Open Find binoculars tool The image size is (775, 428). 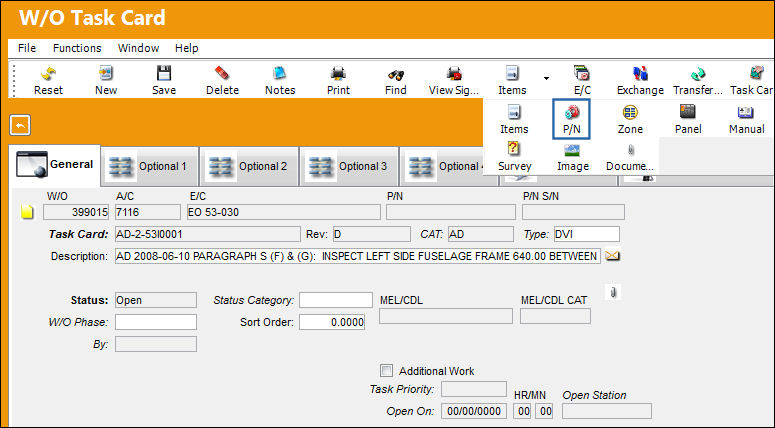[x=395, y=80]
